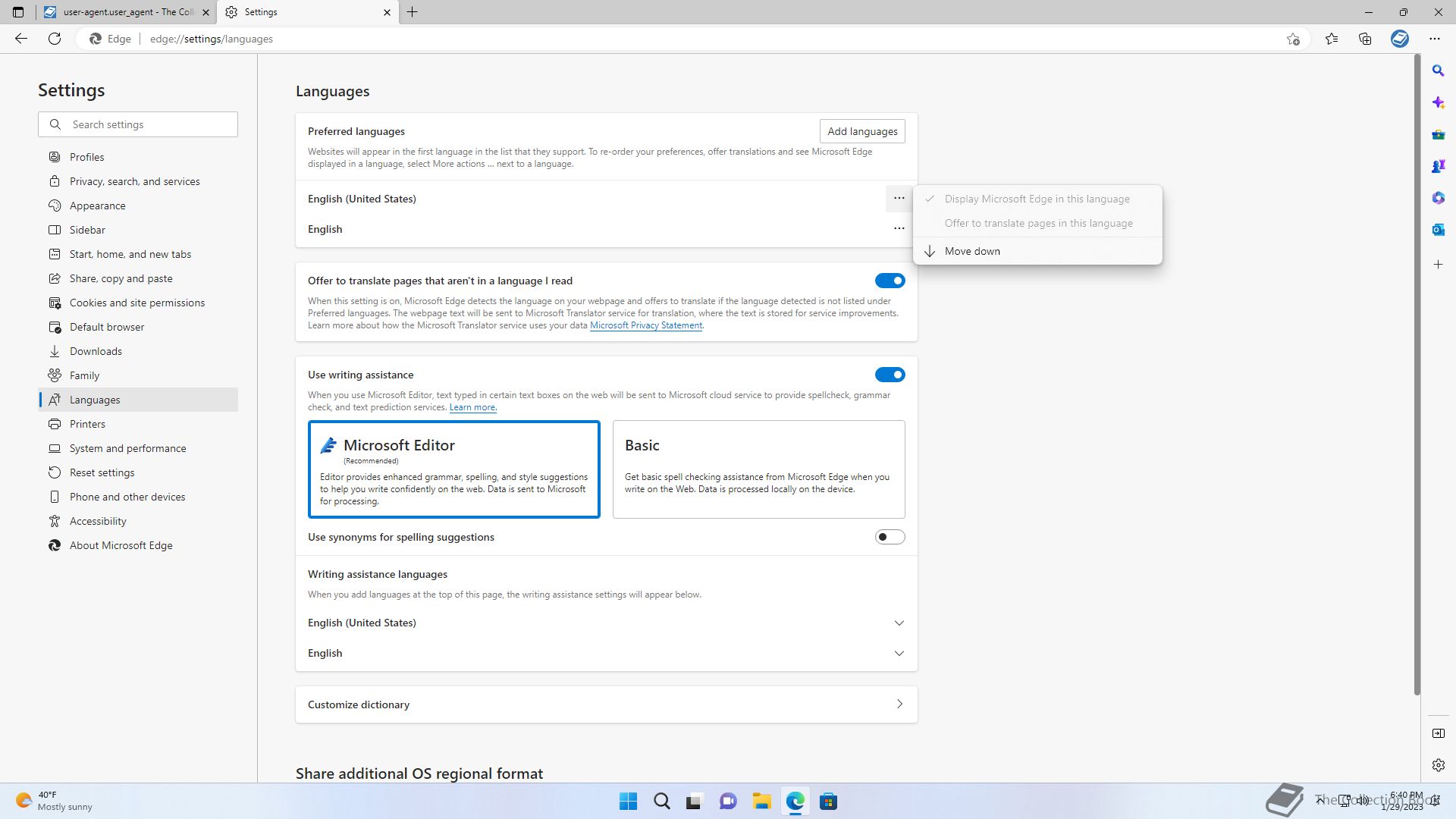Screen dimensions: 1456x819
Task: Open Printers settings section
Action: coord(138,424)
